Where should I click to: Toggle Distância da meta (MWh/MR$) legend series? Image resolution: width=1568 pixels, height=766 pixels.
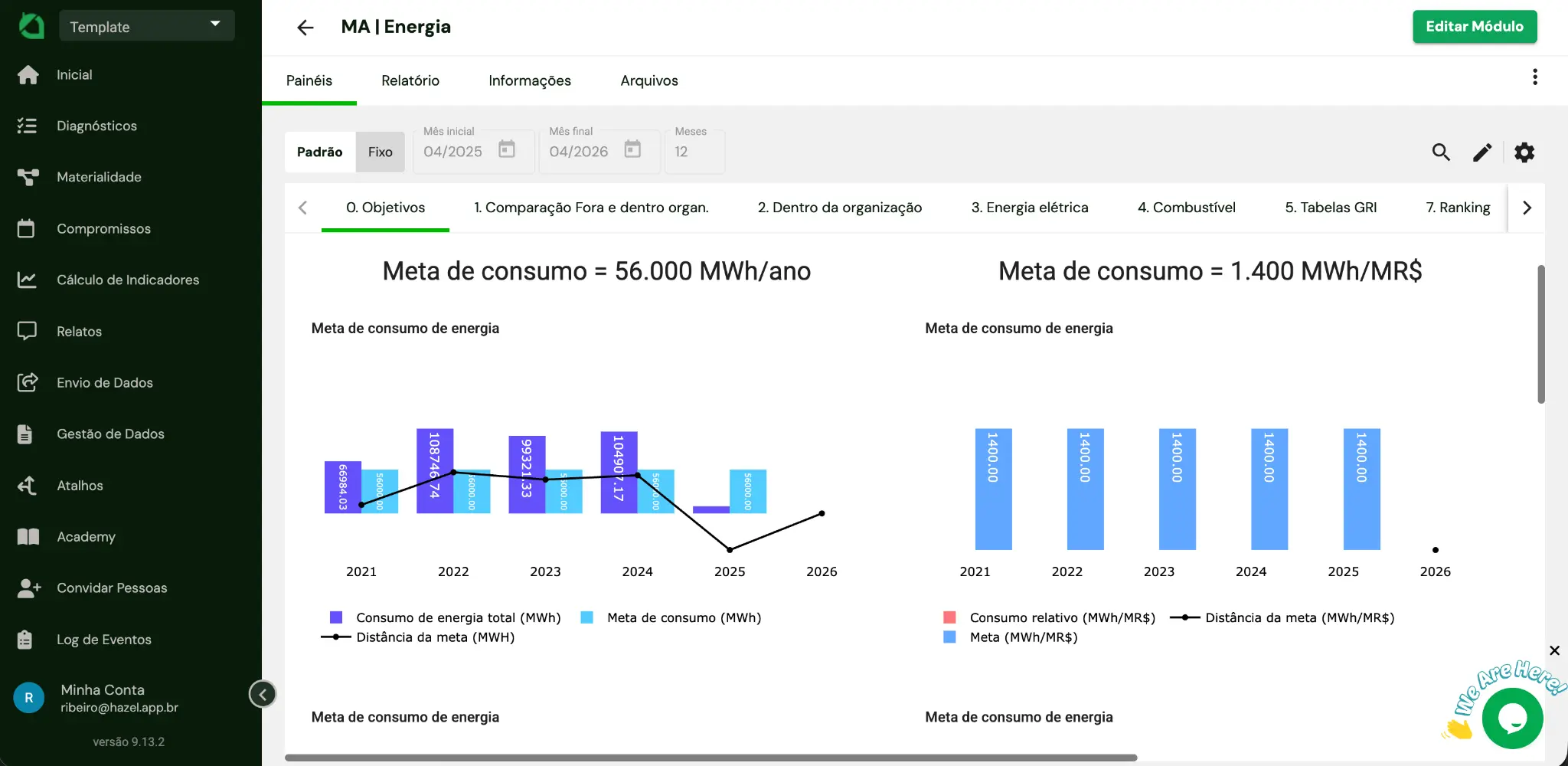[x=1282, y=617]
